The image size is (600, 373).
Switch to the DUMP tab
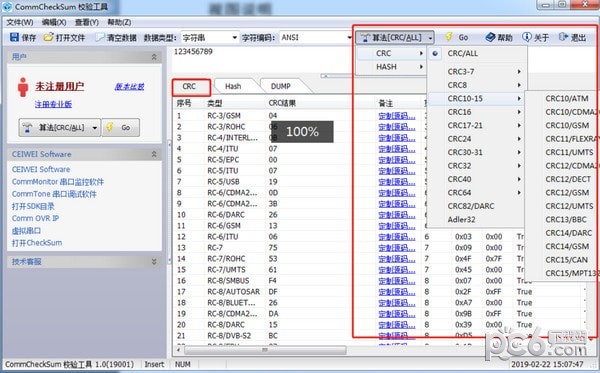coord(281,86)
